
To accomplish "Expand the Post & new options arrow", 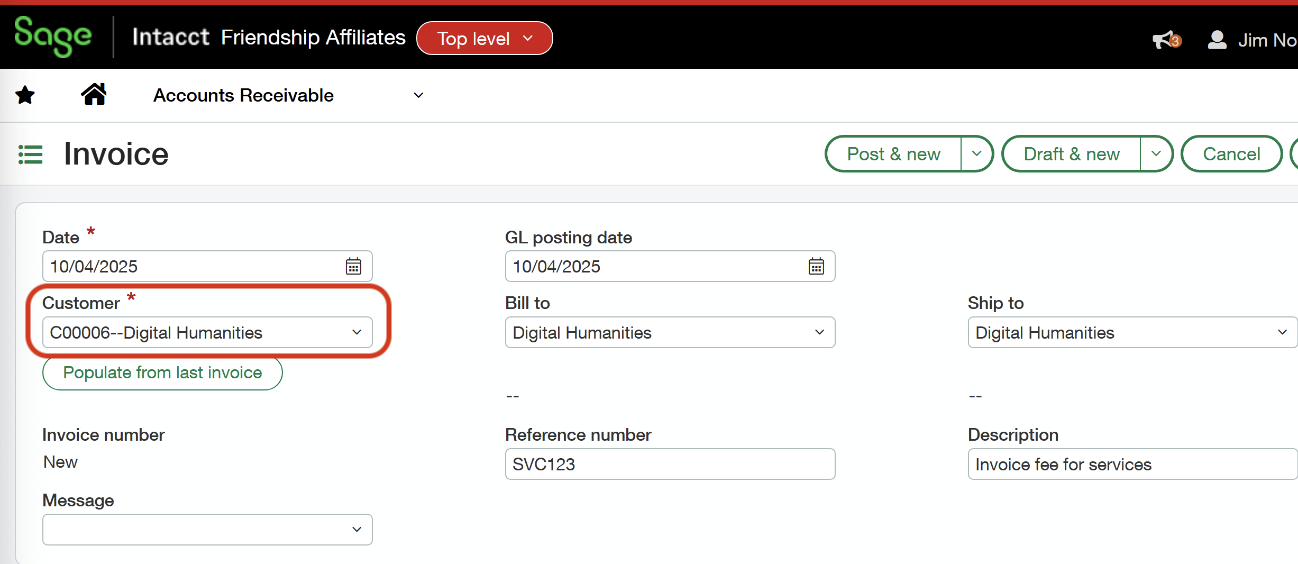I will click(x=977, y=154).
